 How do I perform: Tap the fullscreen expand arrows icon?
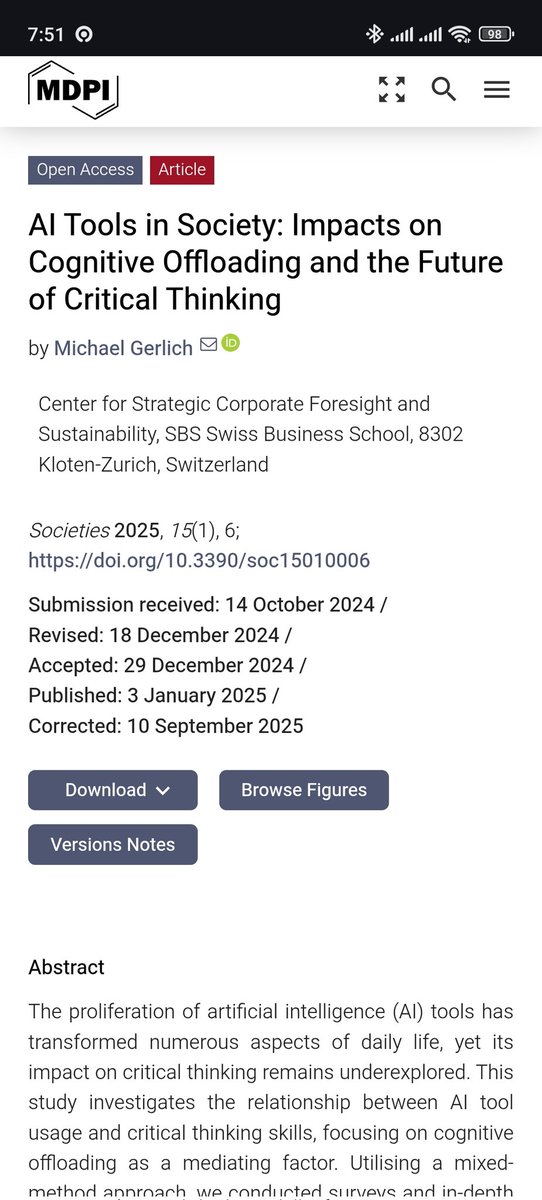(392, 89)
